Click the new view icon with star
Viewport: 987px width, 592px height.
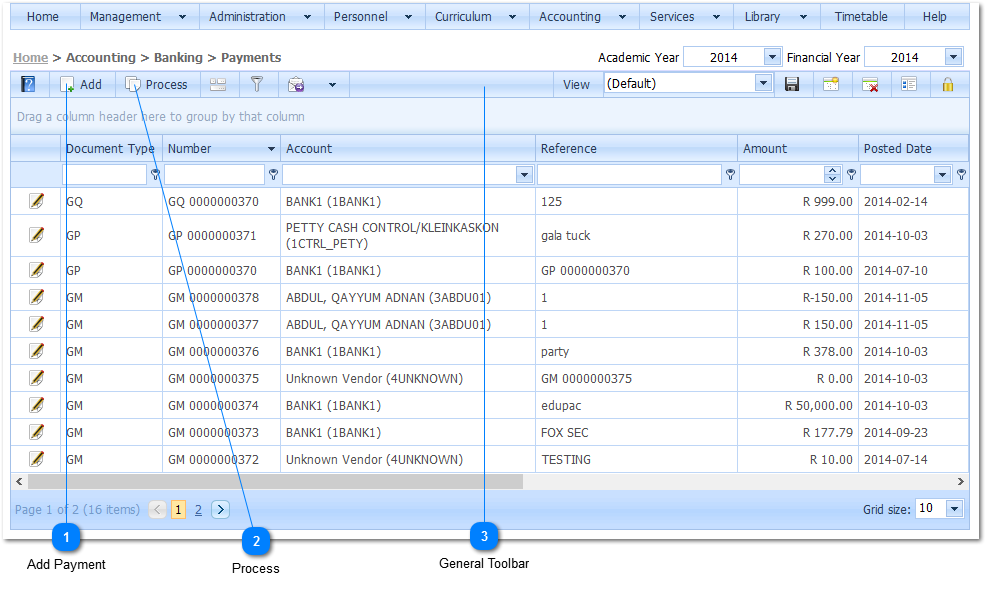(831, 84)
